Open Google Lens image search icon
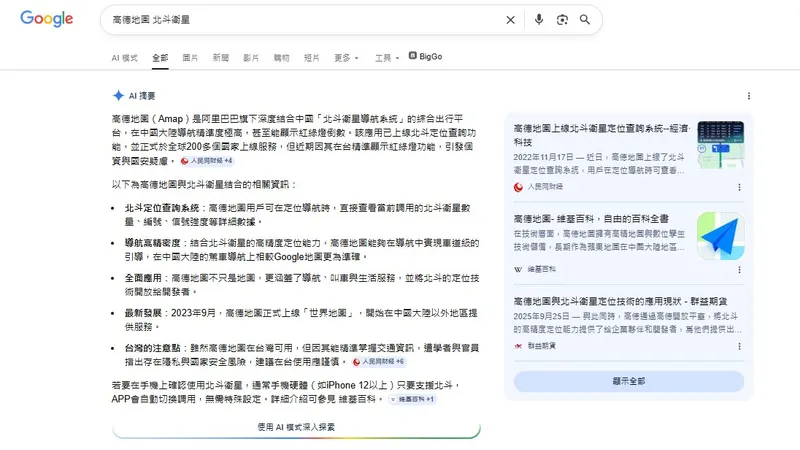 coord(562,19)
